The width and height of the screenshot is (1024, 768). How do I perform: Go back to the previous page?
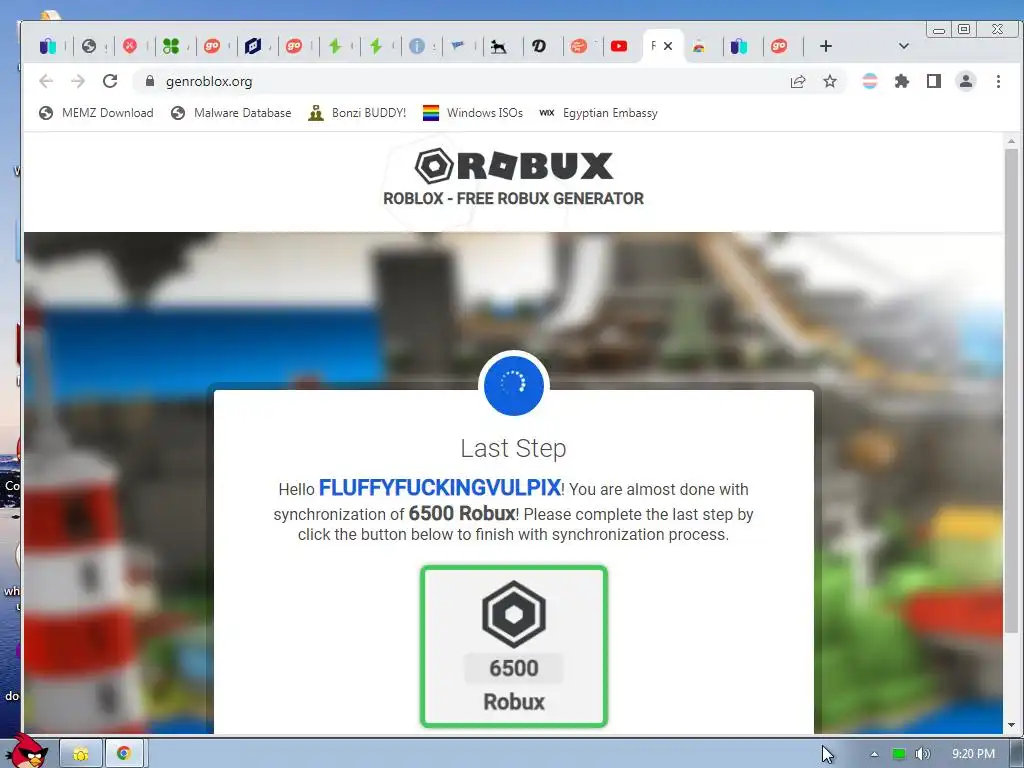click(x=46, y=81)
